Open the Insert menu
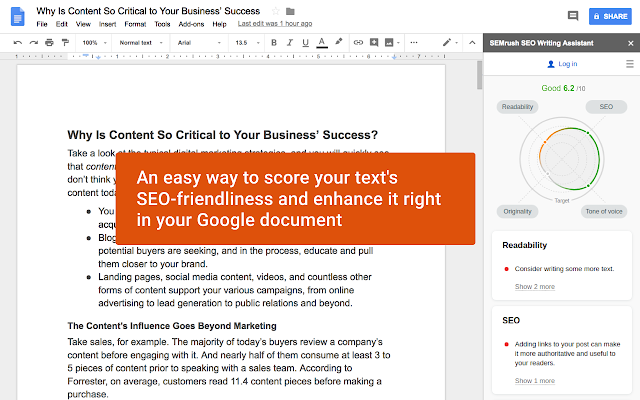The image size is (640, 400). (x=107, y=24)
